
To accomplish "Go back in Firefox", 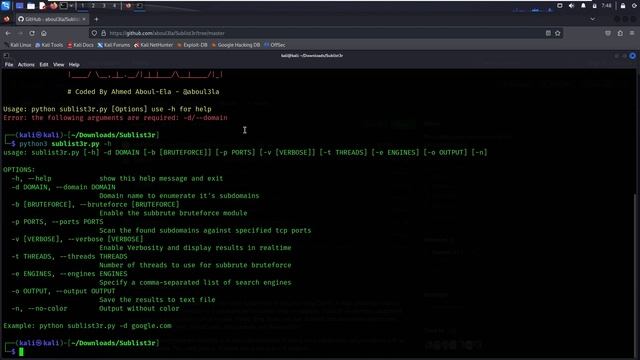I will (x=8, y=33).
